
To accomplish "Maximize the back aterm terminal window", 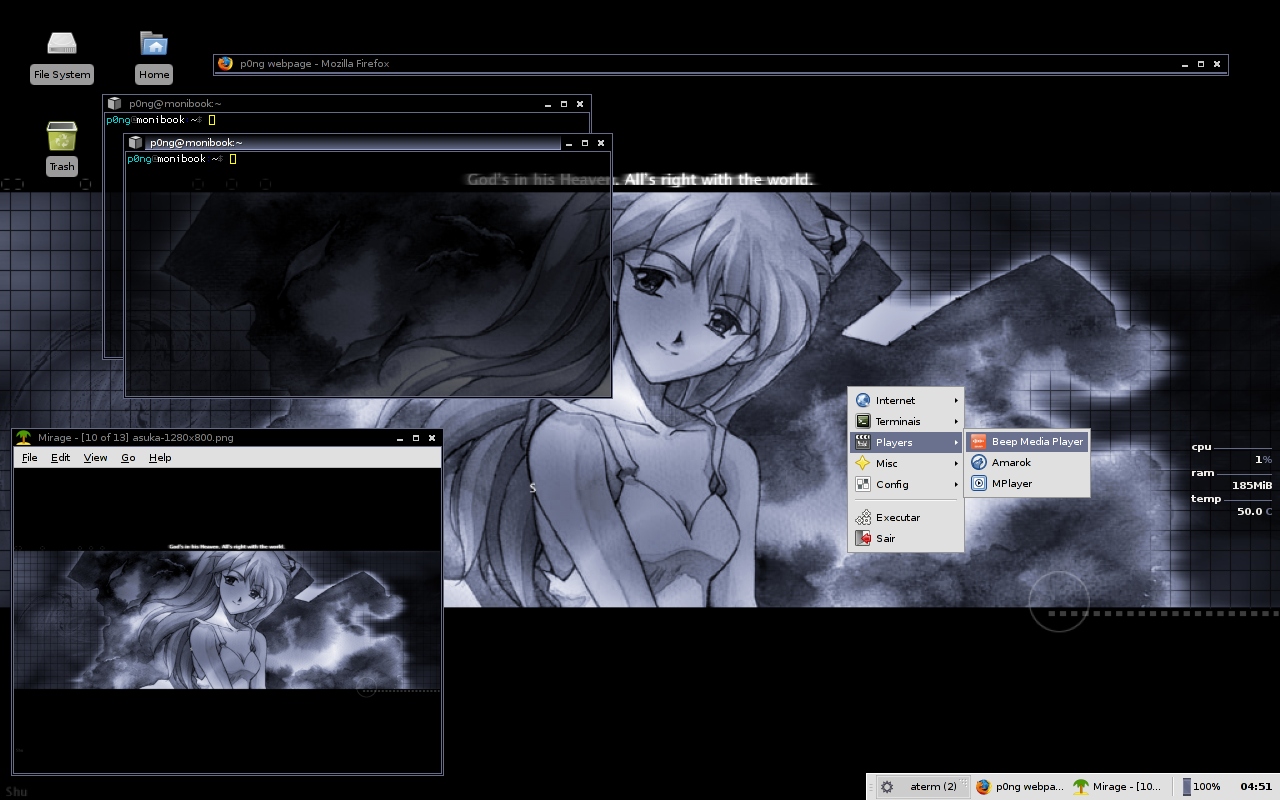I will [564, 104].
